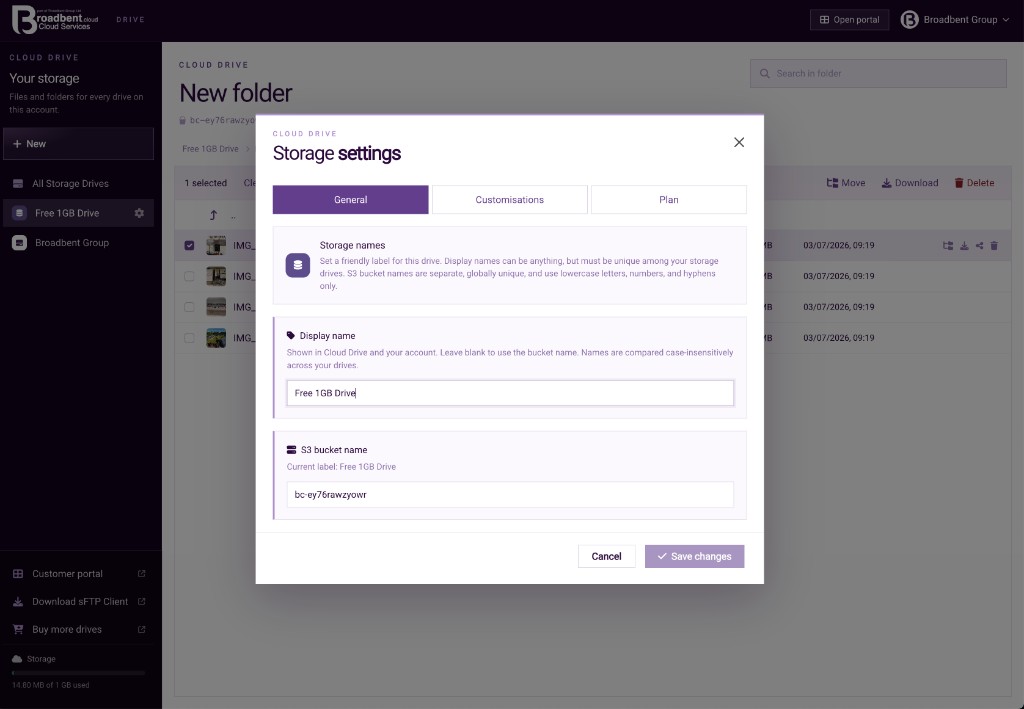Click the Broadbent Cloud Services logo

point(55,20)
